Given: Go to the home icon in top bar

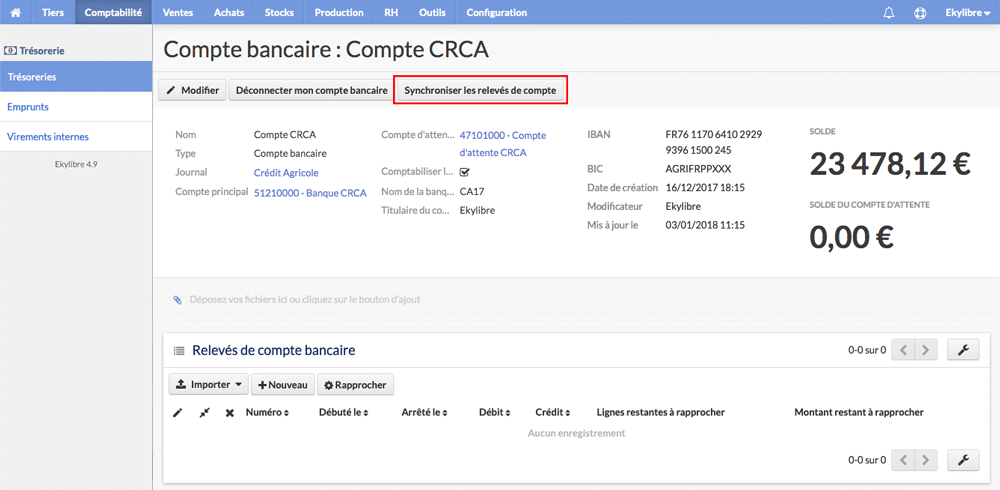Looking at the screenshot, I should point(16,12).
